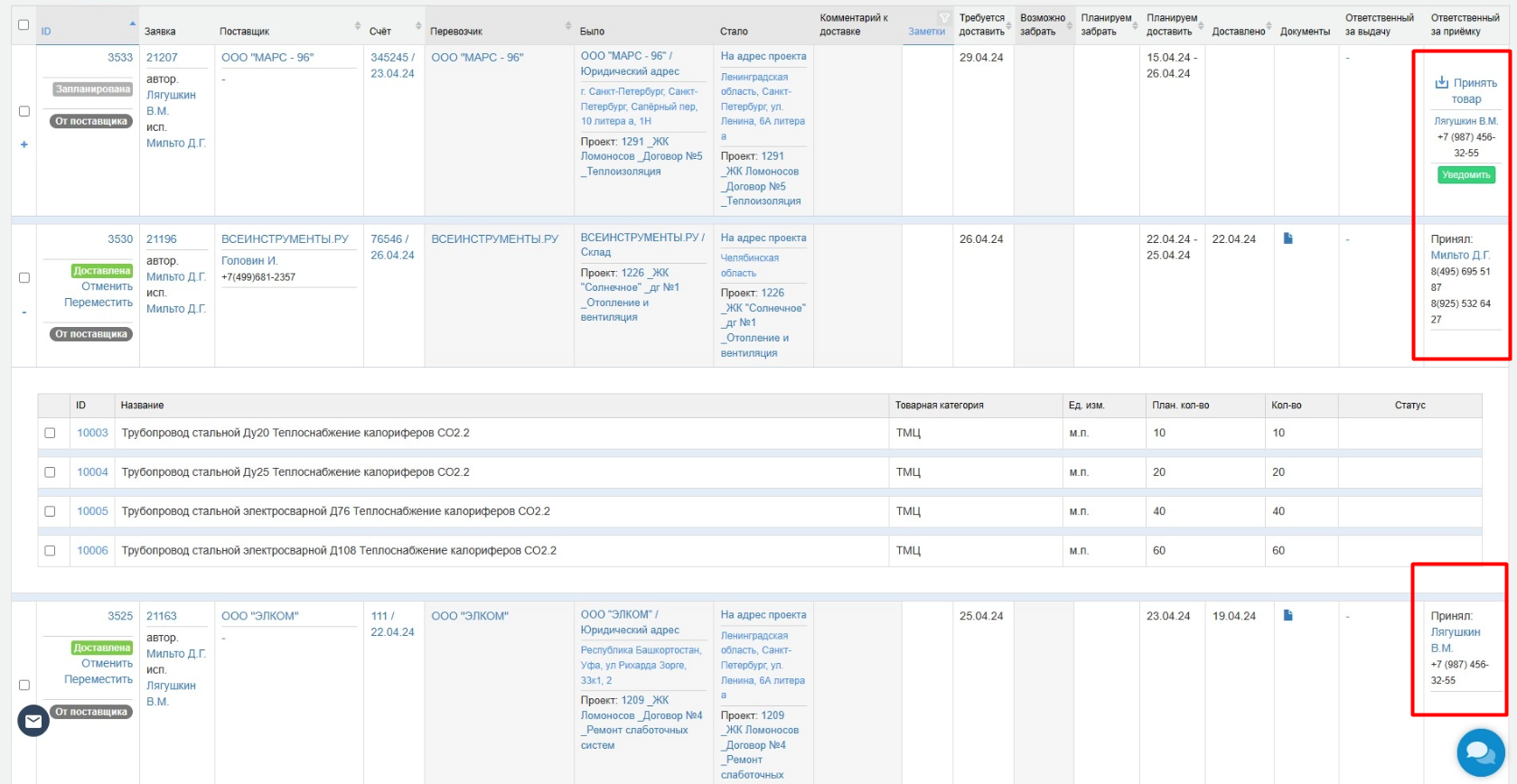The image size is (1517, 784).
Task: Open document icon for delivery 3525
Action: point(1288,615)
